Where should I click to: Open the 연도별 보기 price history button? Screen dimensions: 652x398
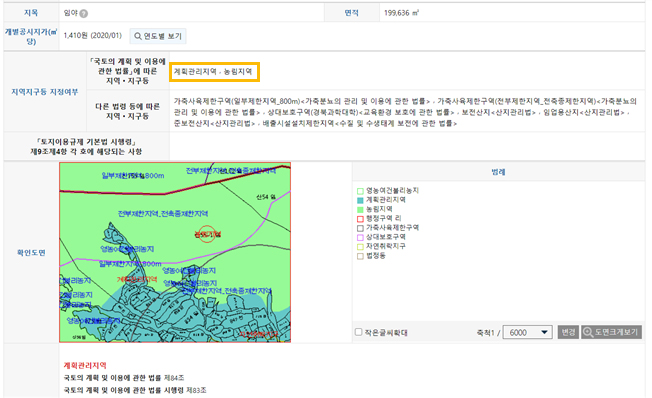coord(158,36)
